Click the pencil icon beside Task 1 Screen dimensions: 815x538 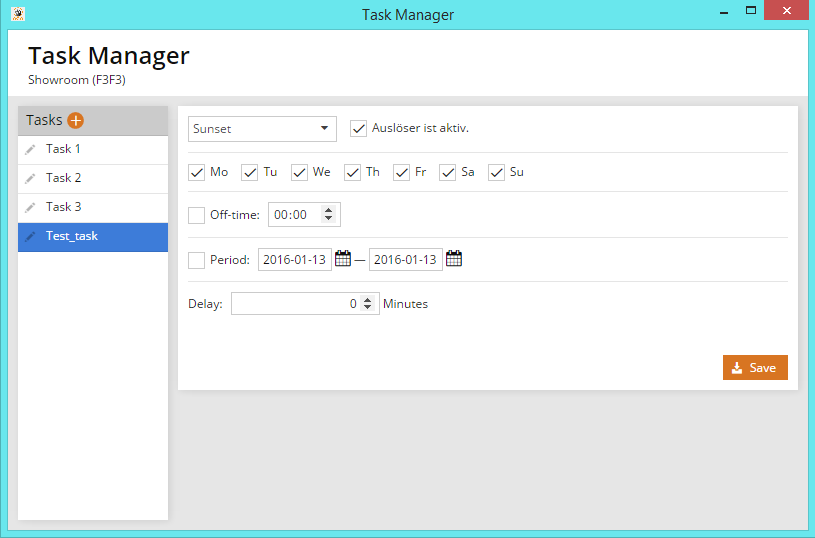coord(30,150)
